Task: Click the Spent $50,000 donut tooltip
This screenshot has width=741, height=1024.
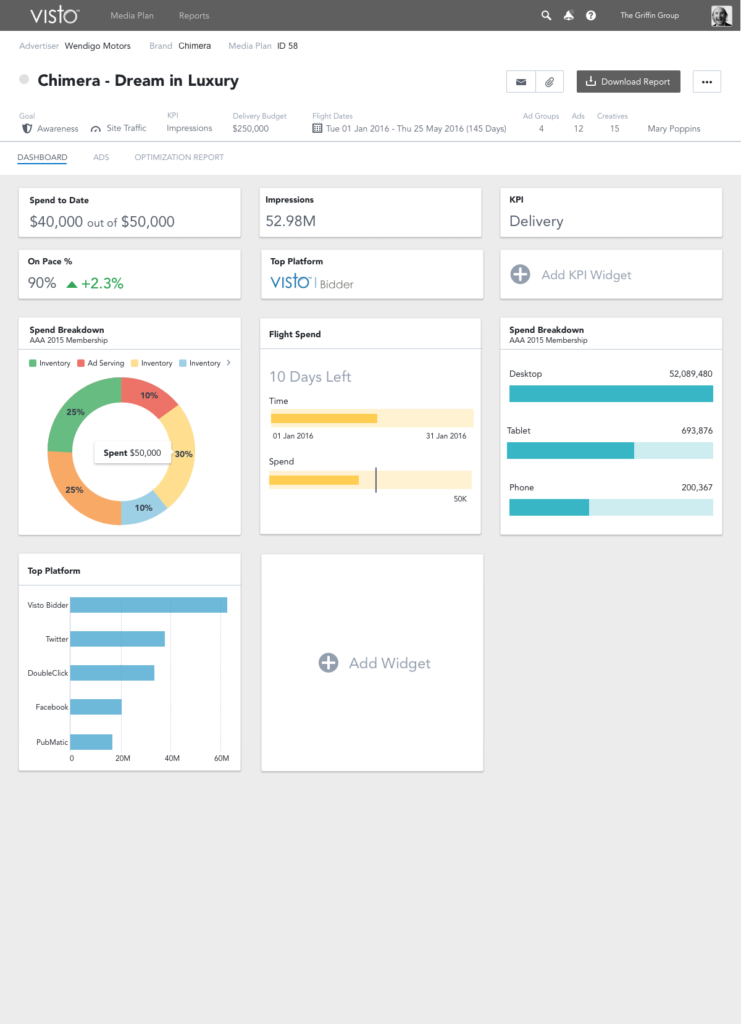Action: 133,453
